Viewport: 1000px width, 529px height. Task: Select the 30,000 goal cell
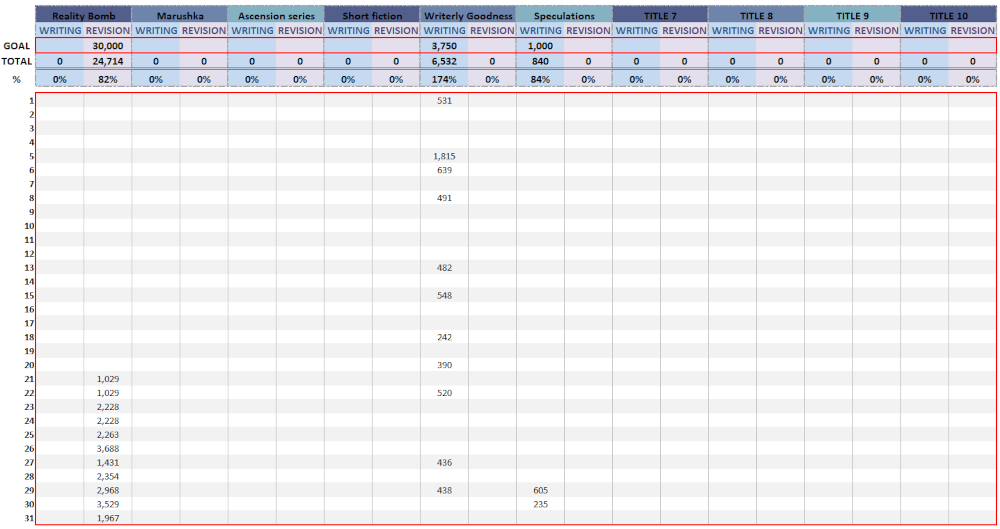point(107,46)
